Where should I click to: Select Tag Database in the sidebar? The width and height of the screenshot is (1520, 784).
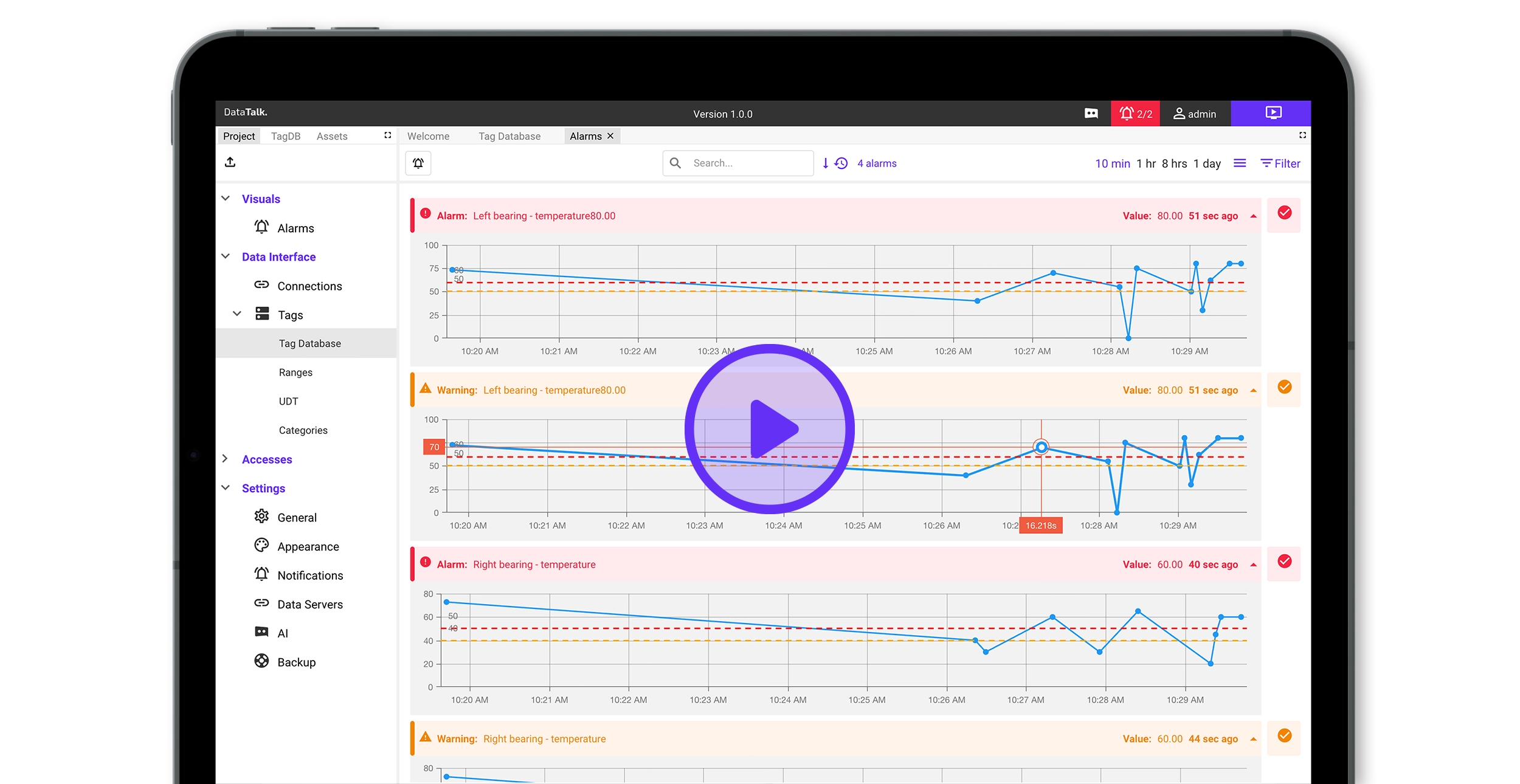pos(306,343)
